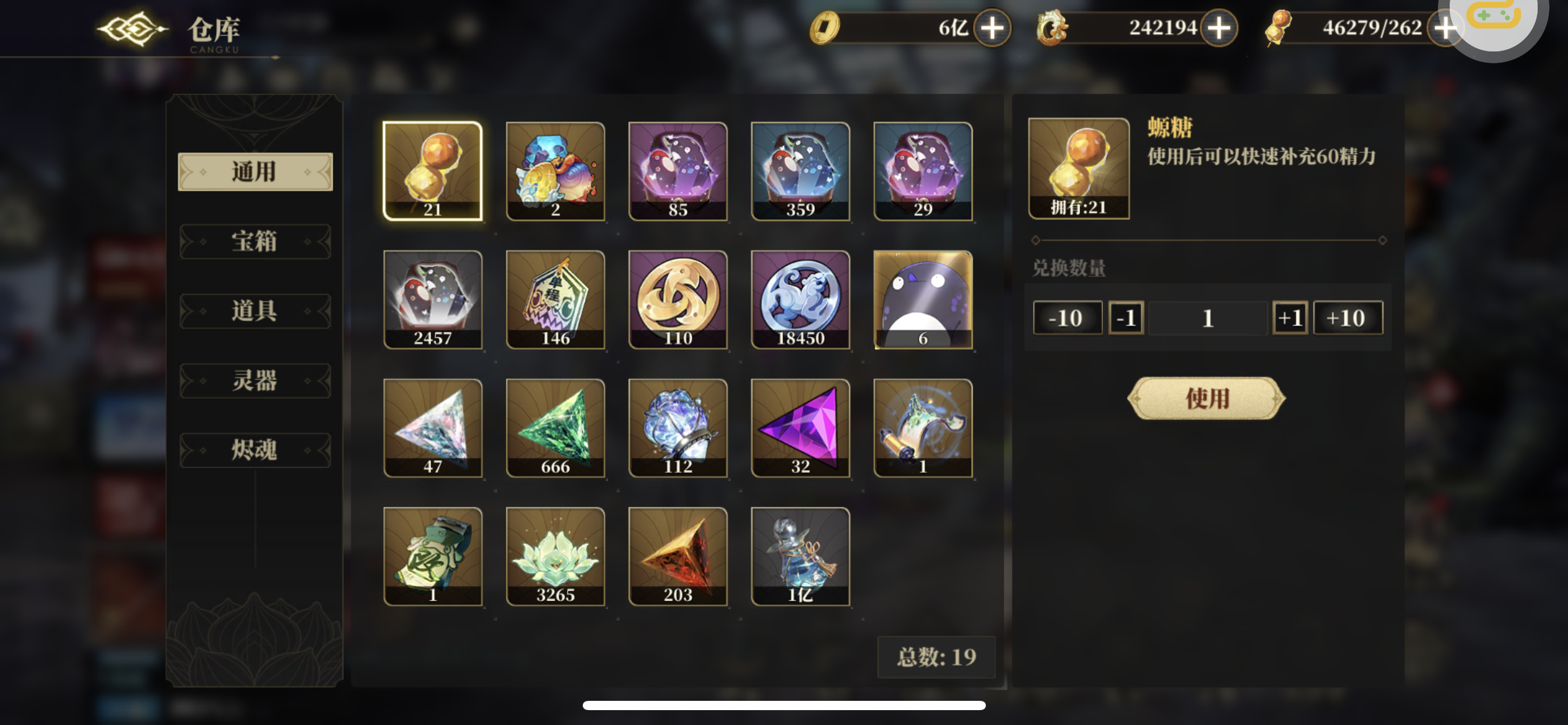Image resolution: width=1568 pixels, height=725 pixels.
Task: Select the green triangle gem with 666
Action: pos(555,428)
